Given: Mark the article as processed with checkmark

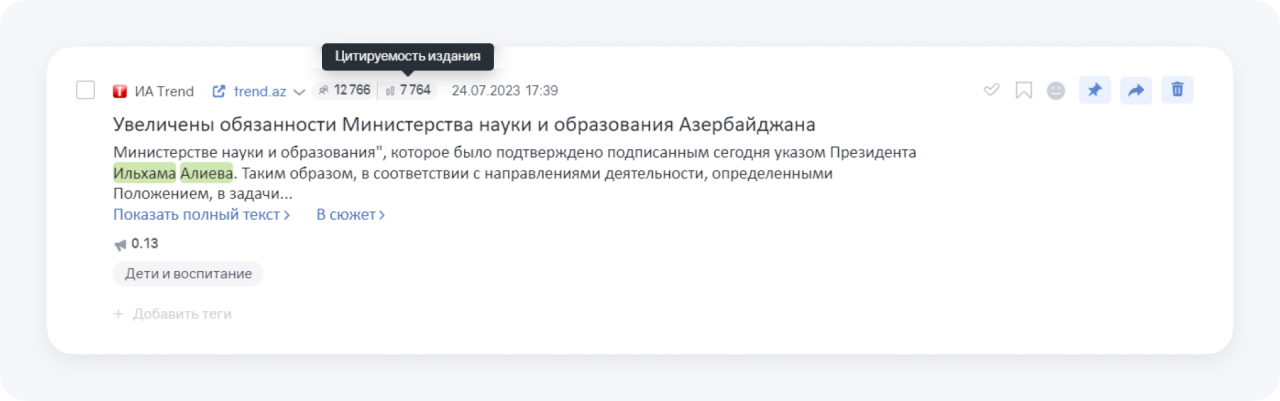Looking at the screenshot, I should coord(992,90).
